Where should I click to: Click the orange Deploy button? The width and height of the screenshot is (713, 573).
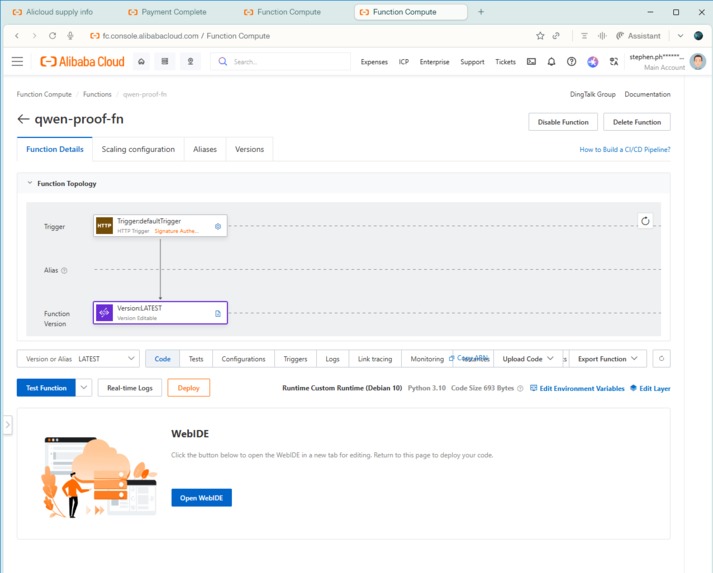click(188, 388)
